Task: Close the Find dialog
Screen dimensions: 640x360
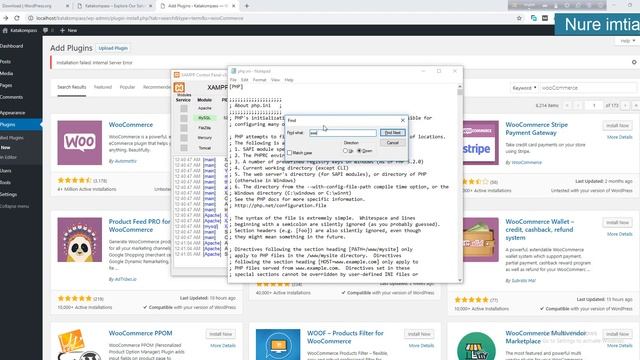Action: pos(402,120)
